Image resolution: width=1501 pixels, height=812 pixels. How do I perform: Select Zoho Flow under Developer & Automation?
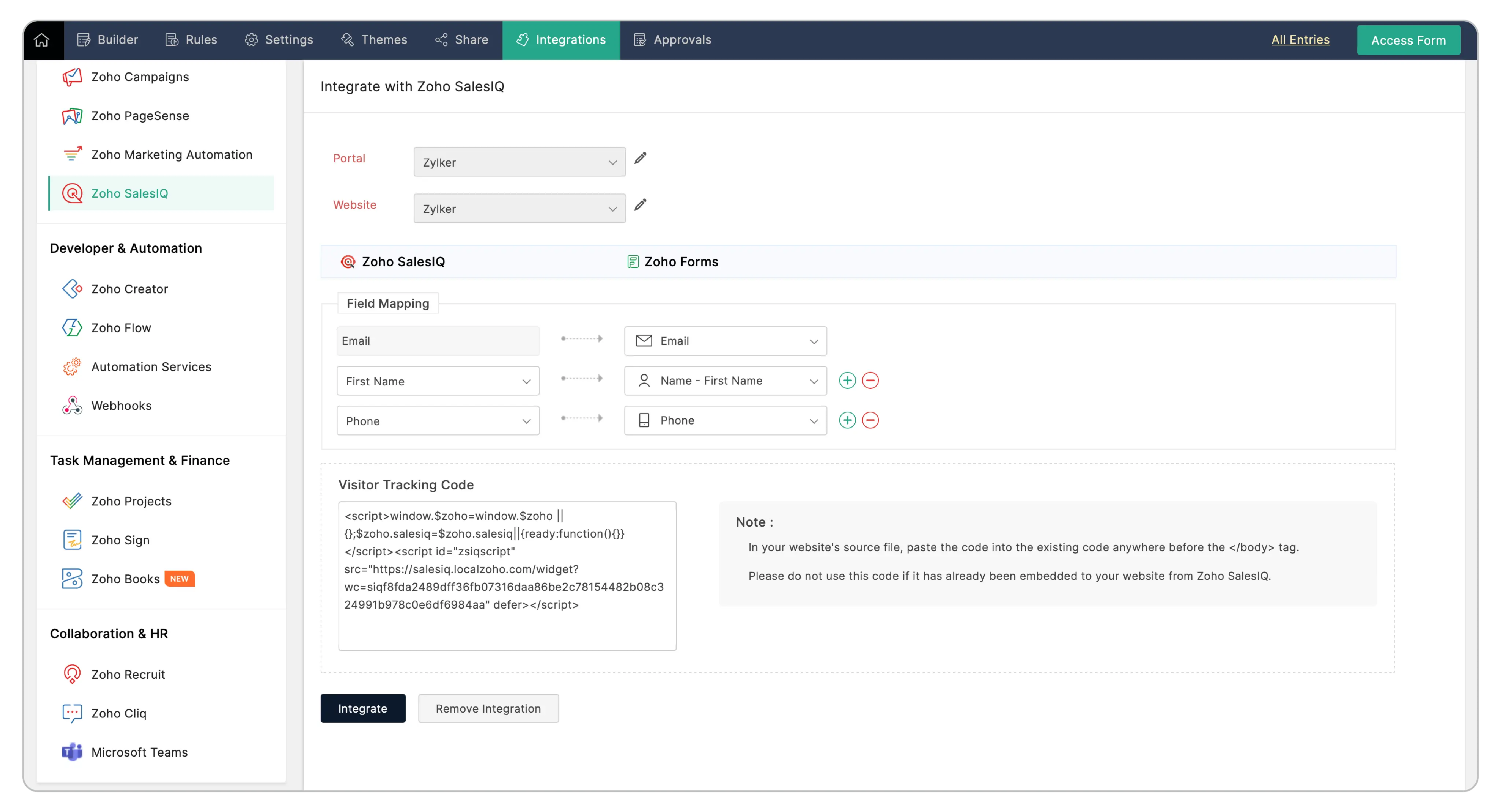[121, 327]
